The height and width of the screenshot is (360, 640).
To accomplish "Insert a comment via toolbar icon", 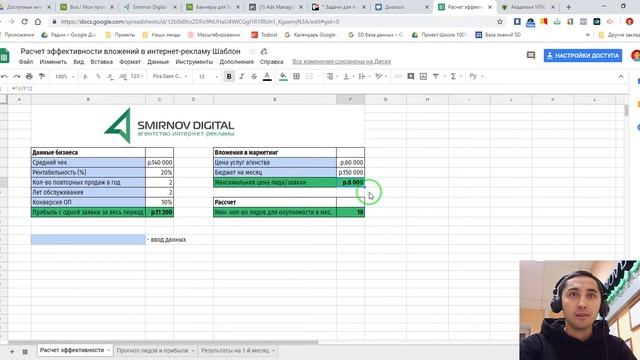I will tap(411, 76).
